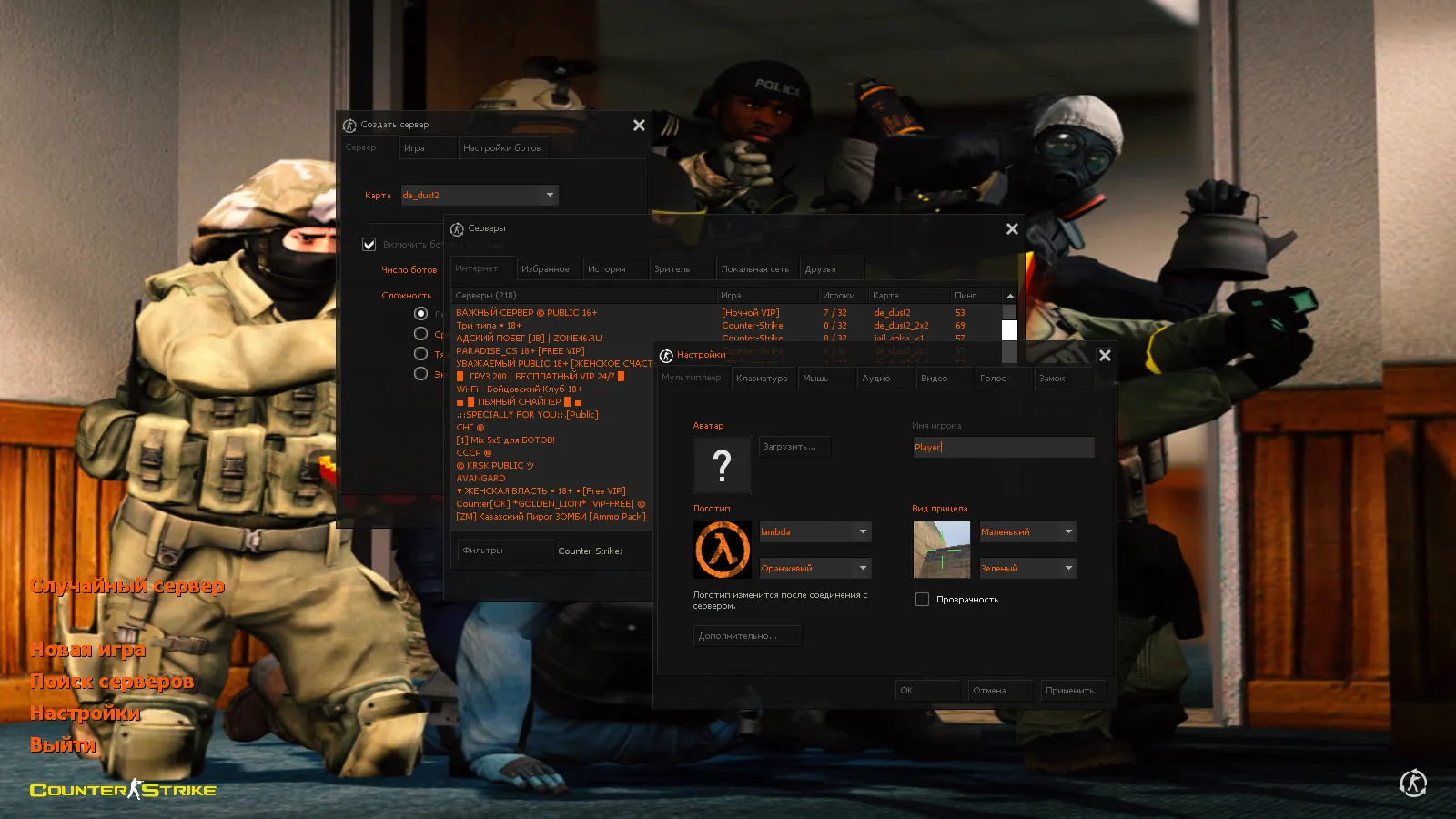Select the first difficulty radio button
This screenshot has width=1456, height=819.
420,314
